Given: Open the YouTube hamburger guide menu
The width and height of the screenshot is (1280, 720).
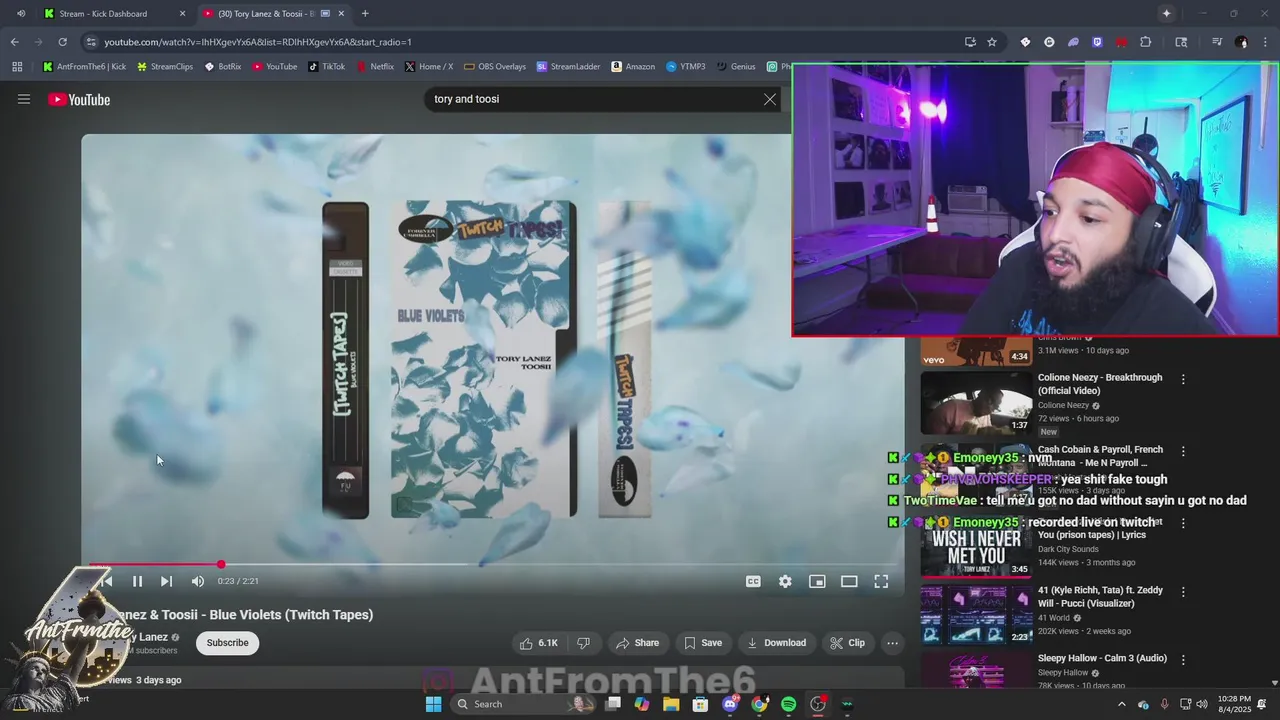Looking at the screenshot, I should (24, 99).
